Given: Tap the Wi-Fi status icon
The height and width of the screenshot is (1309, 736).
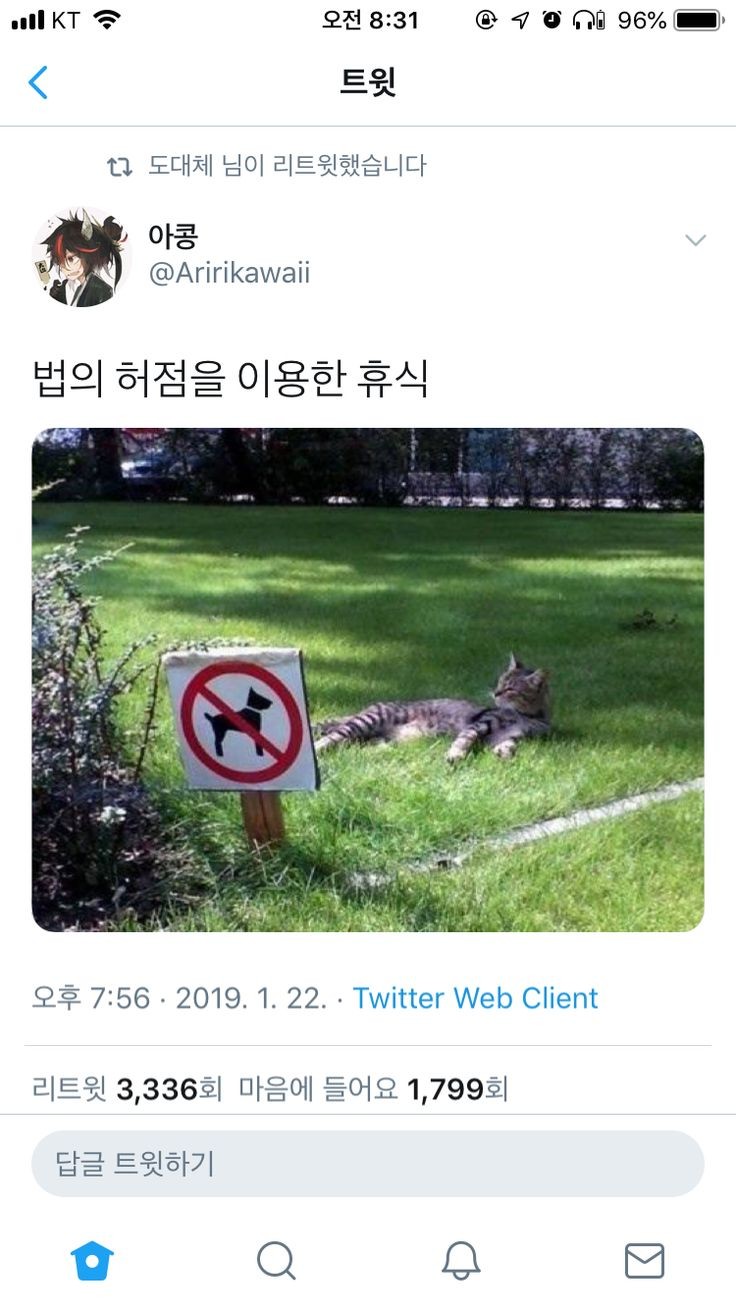Looking at the screenshot, I should pyautogui.click(x=107, y=19).
